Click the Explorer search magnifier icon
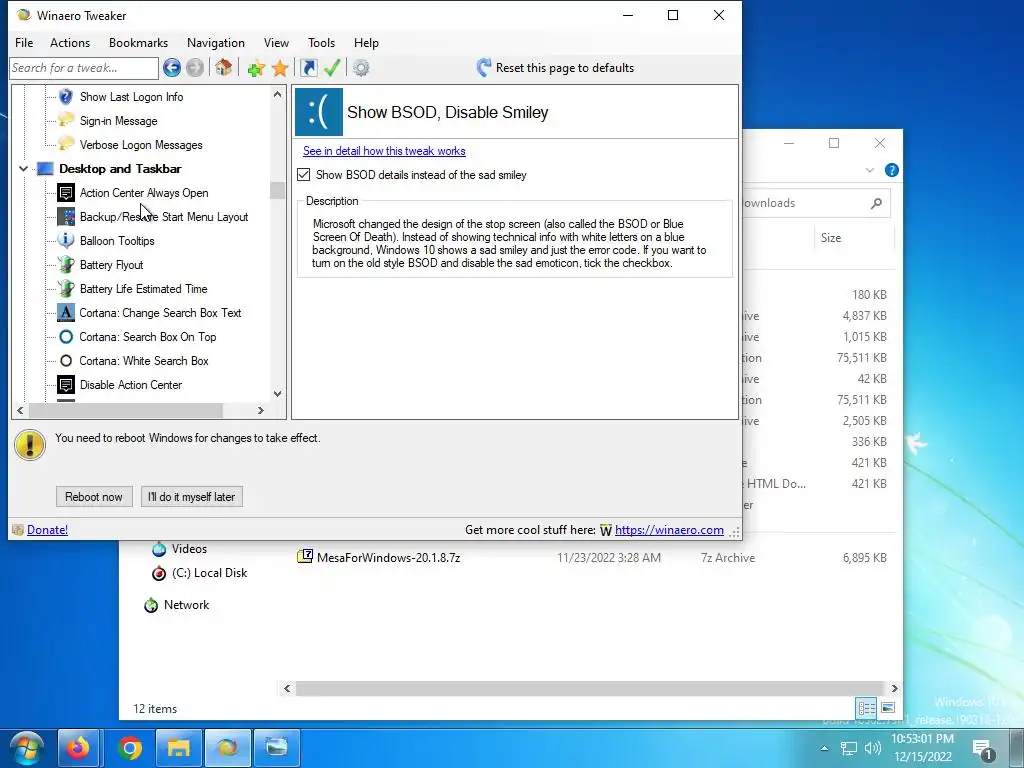The width and height of the screenshot is (1024, 768). click(x=876, y=203)
